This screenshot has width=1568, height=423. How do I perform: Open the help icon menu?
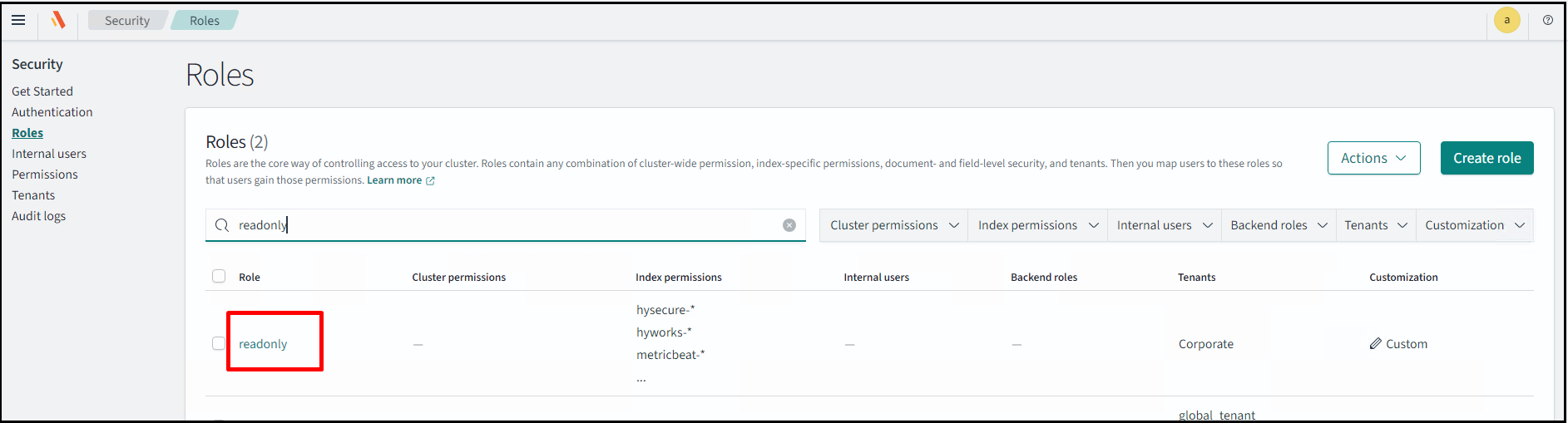tap(1547, 20)
